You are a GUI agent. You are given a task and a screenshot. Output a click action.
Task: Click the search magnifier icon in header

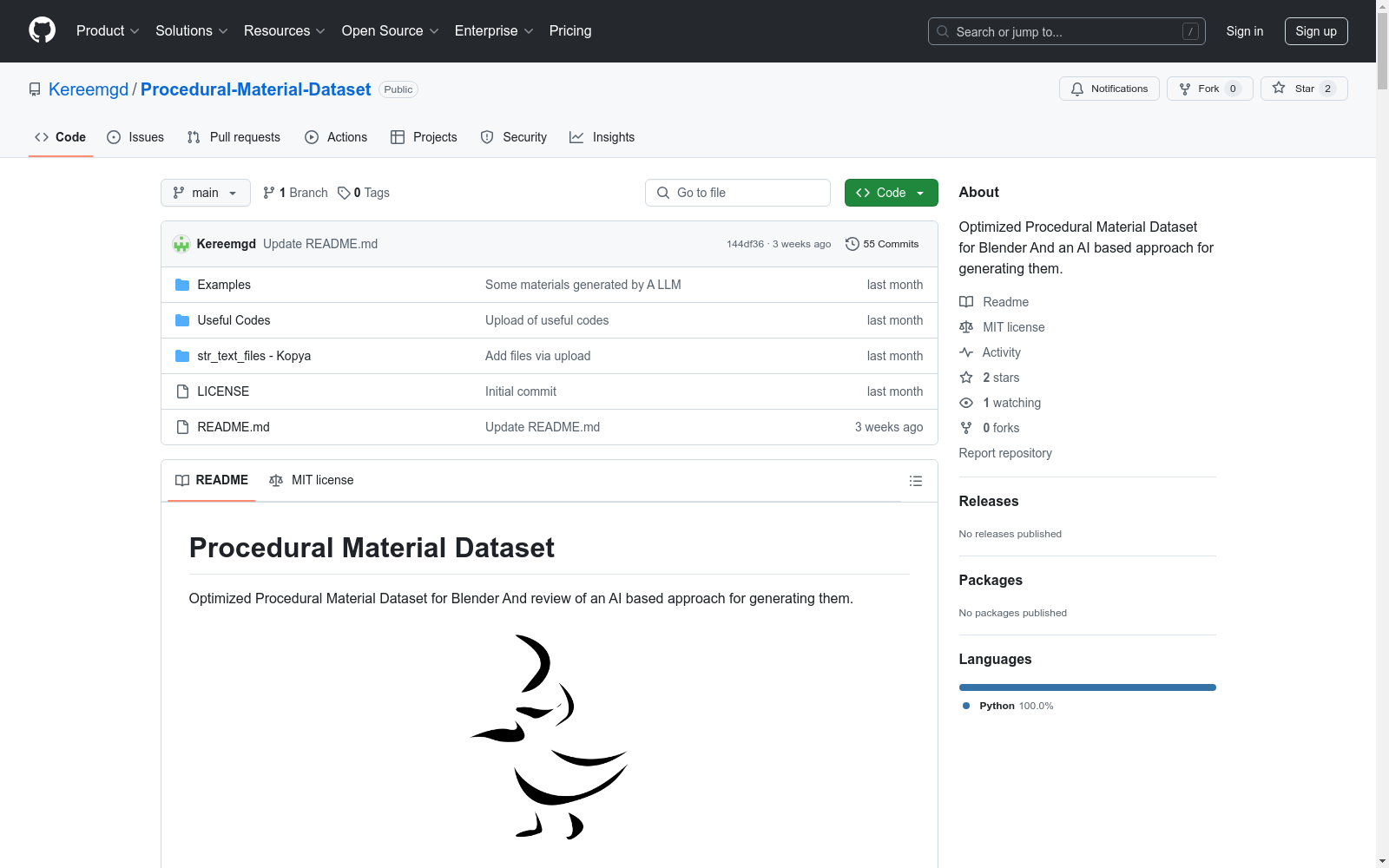pyautogui.click(x=943, y=31)
